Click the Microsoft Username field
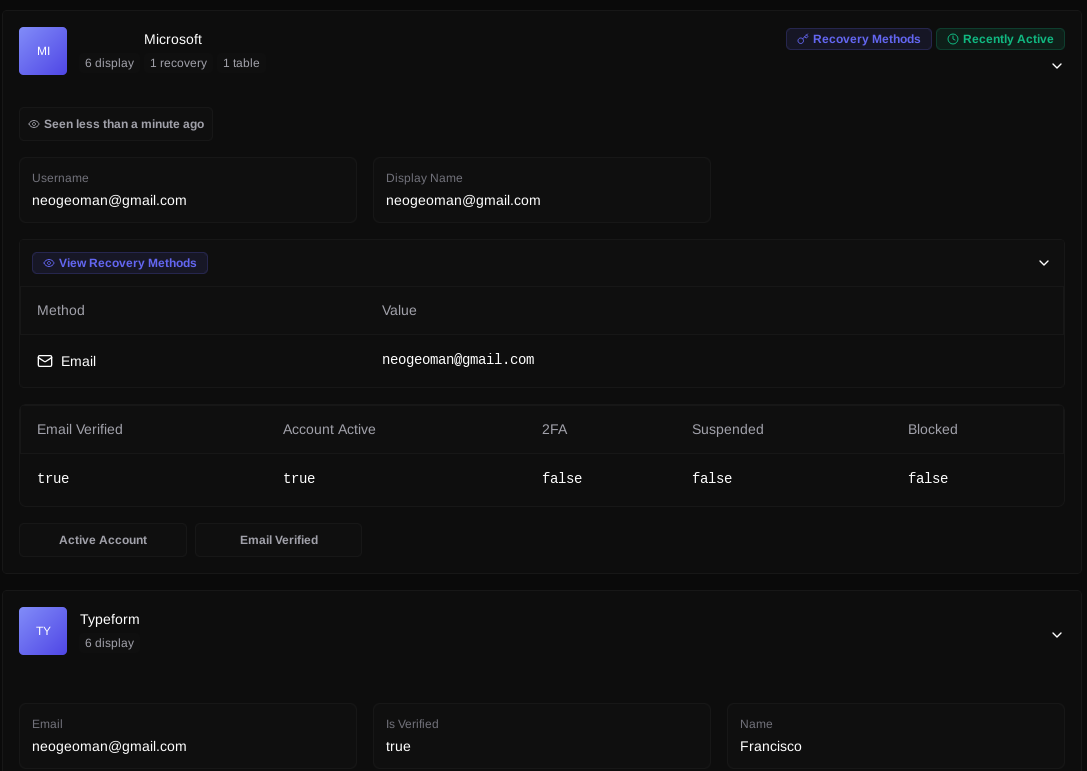 [188, 190]
